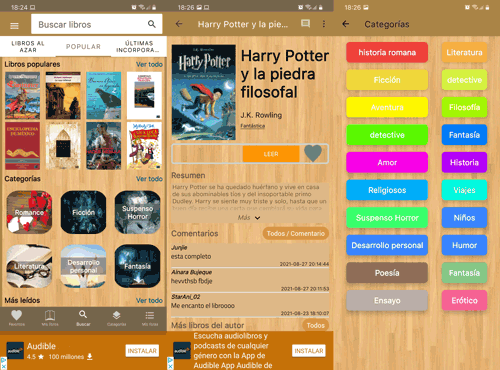
Task: Tap Todos / Comentario button
Action: (x=296, y=233)
